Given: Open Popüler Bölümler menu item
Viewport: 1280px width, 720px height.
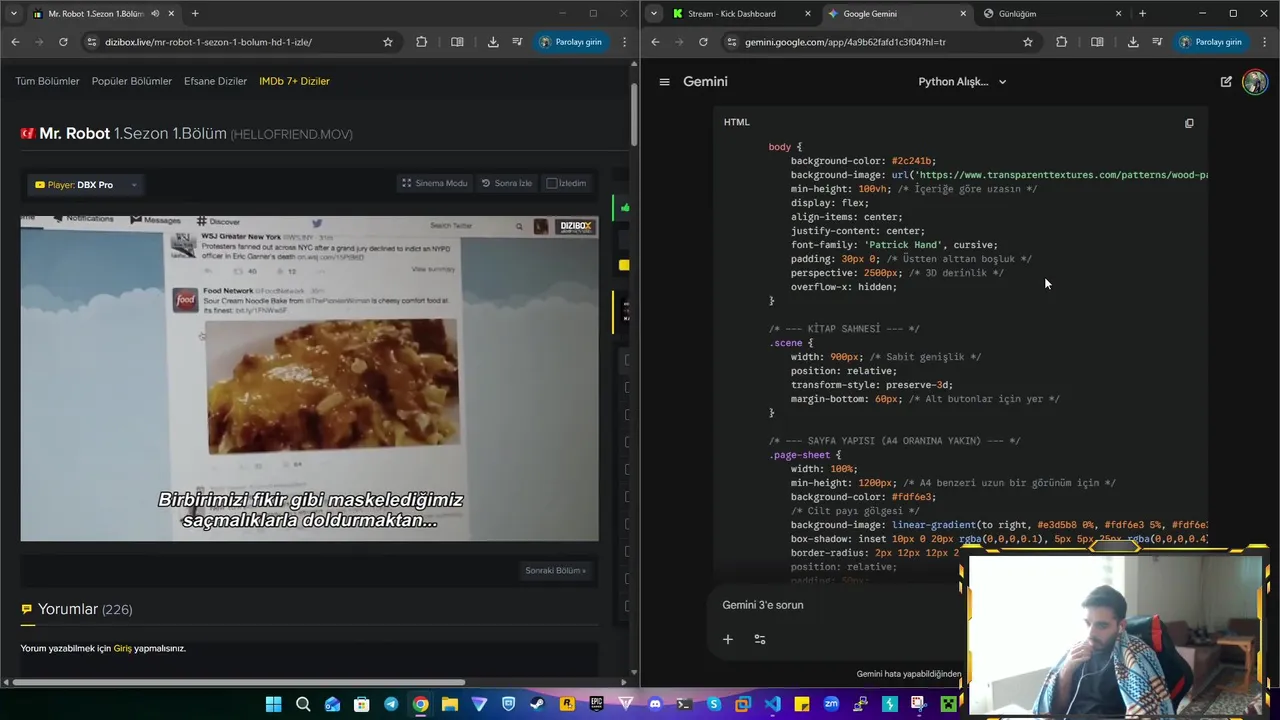Looking at the screenshot, I should (x=132, y=81).
